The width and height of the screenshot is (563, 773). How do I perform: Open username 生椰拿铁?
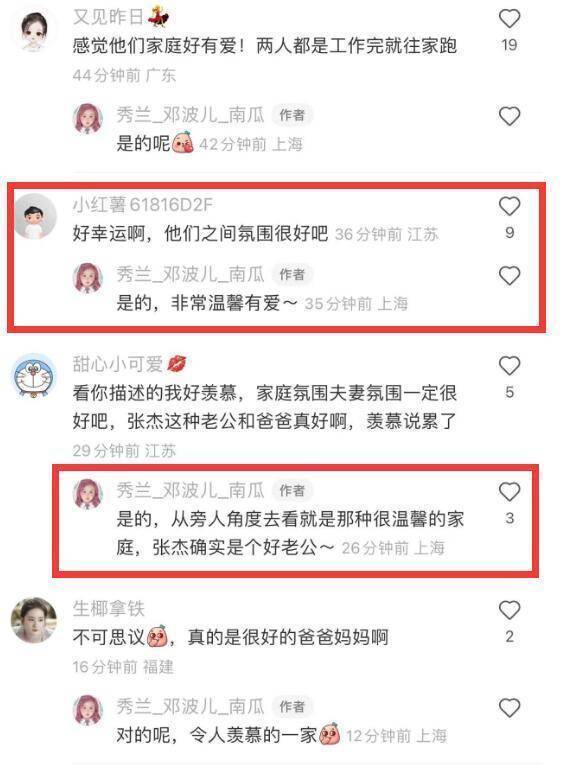[x=108, y=608]
